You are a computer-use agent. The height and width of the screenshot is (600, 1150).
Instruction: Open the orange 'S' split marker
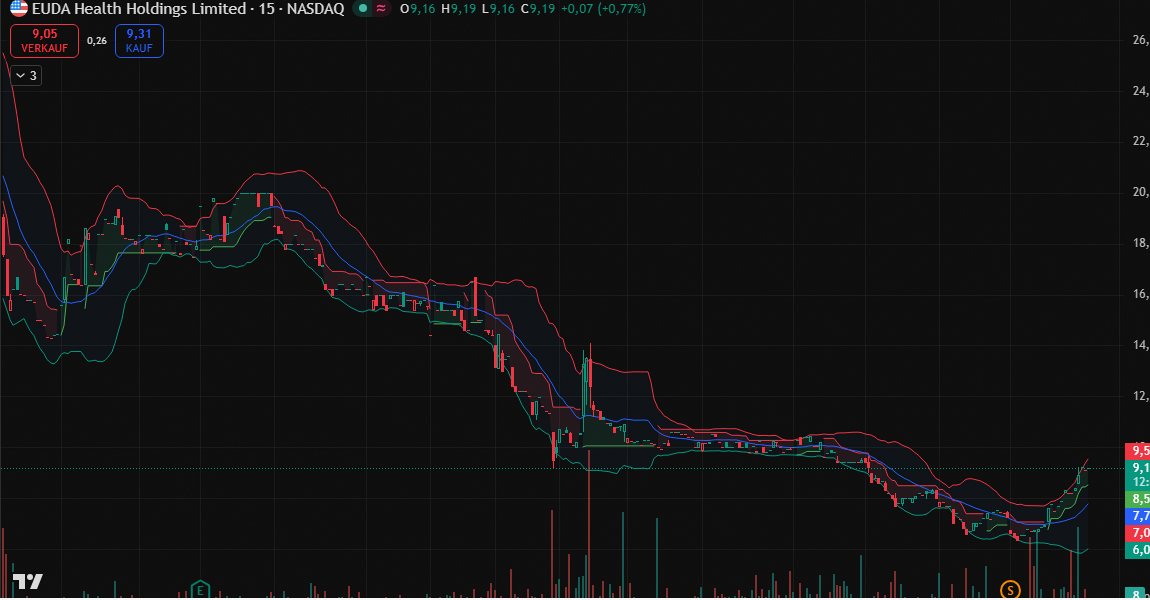[x=1010, y=590]
